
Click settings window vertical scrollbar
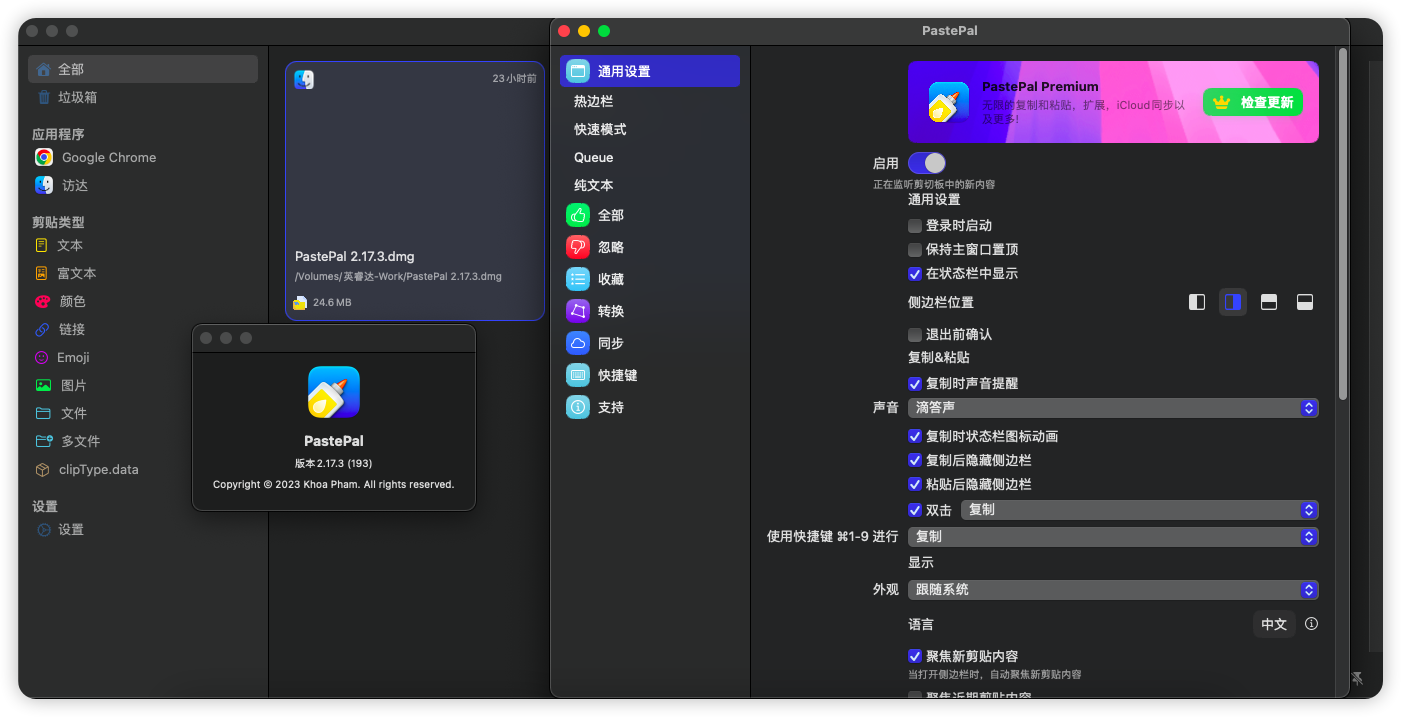[x=1342, y=224]
